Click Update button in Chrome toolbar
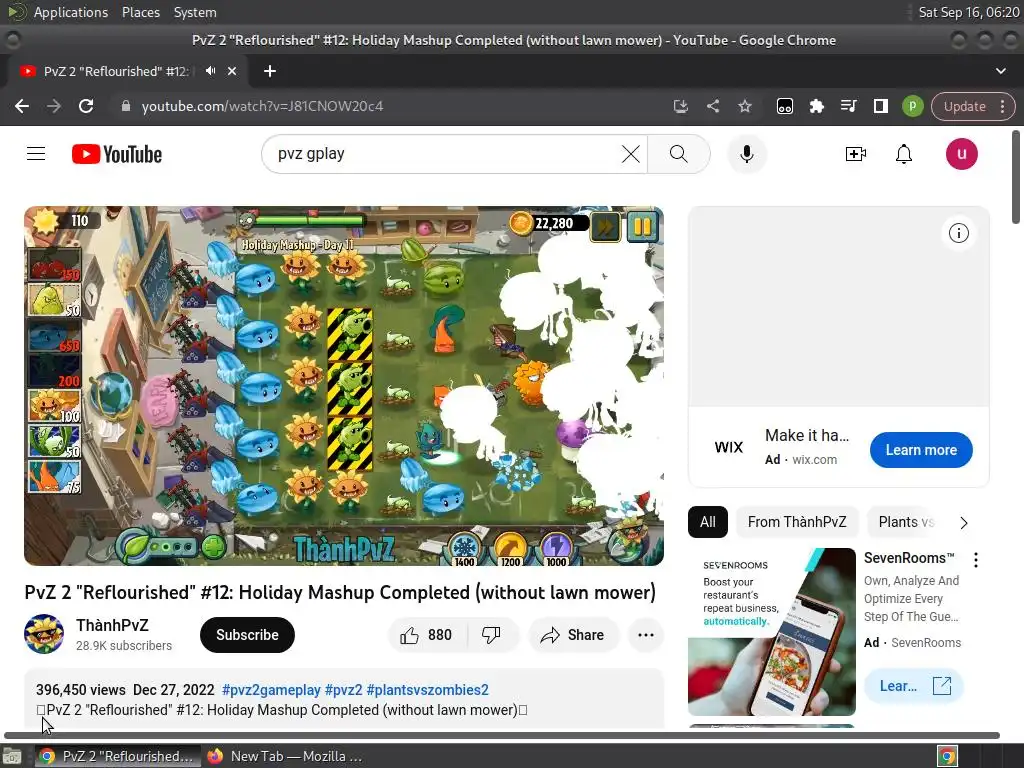 pos(965,106)
